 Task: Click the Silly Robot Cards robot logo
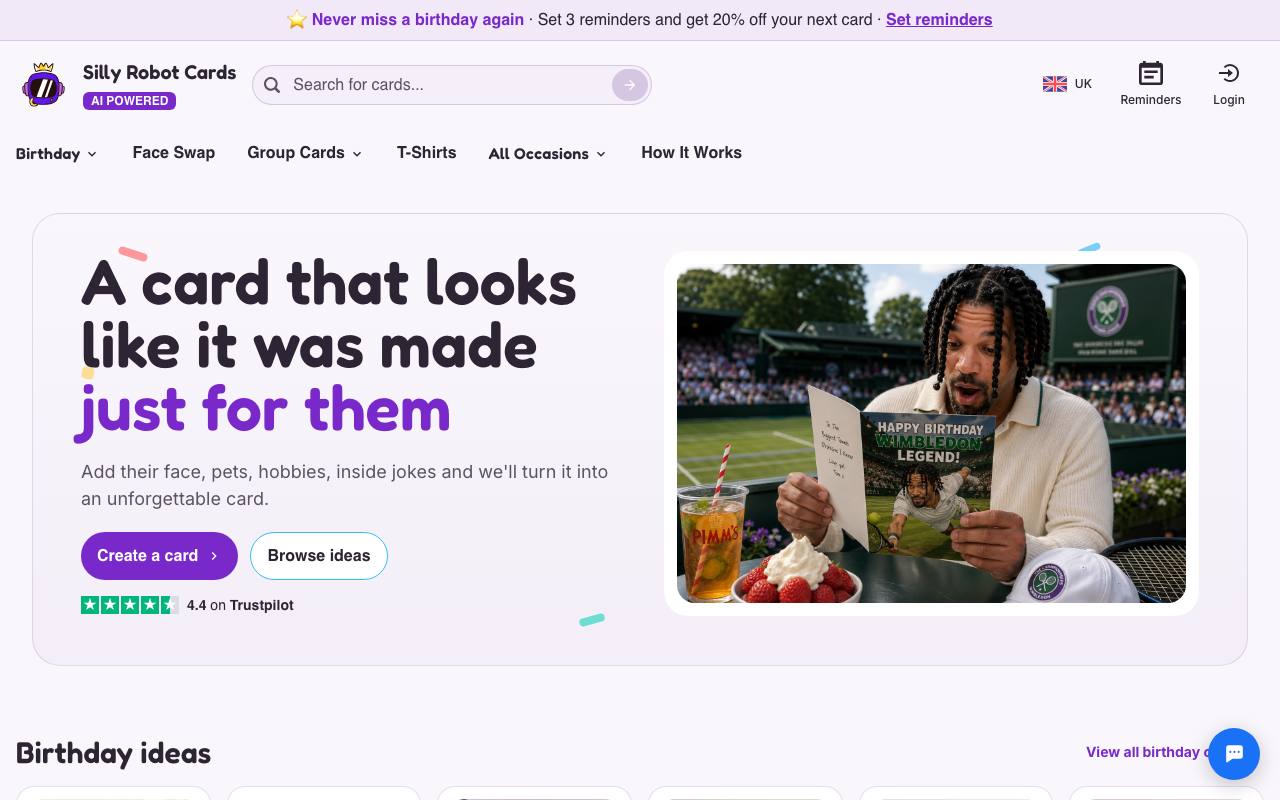pos(43,85)
